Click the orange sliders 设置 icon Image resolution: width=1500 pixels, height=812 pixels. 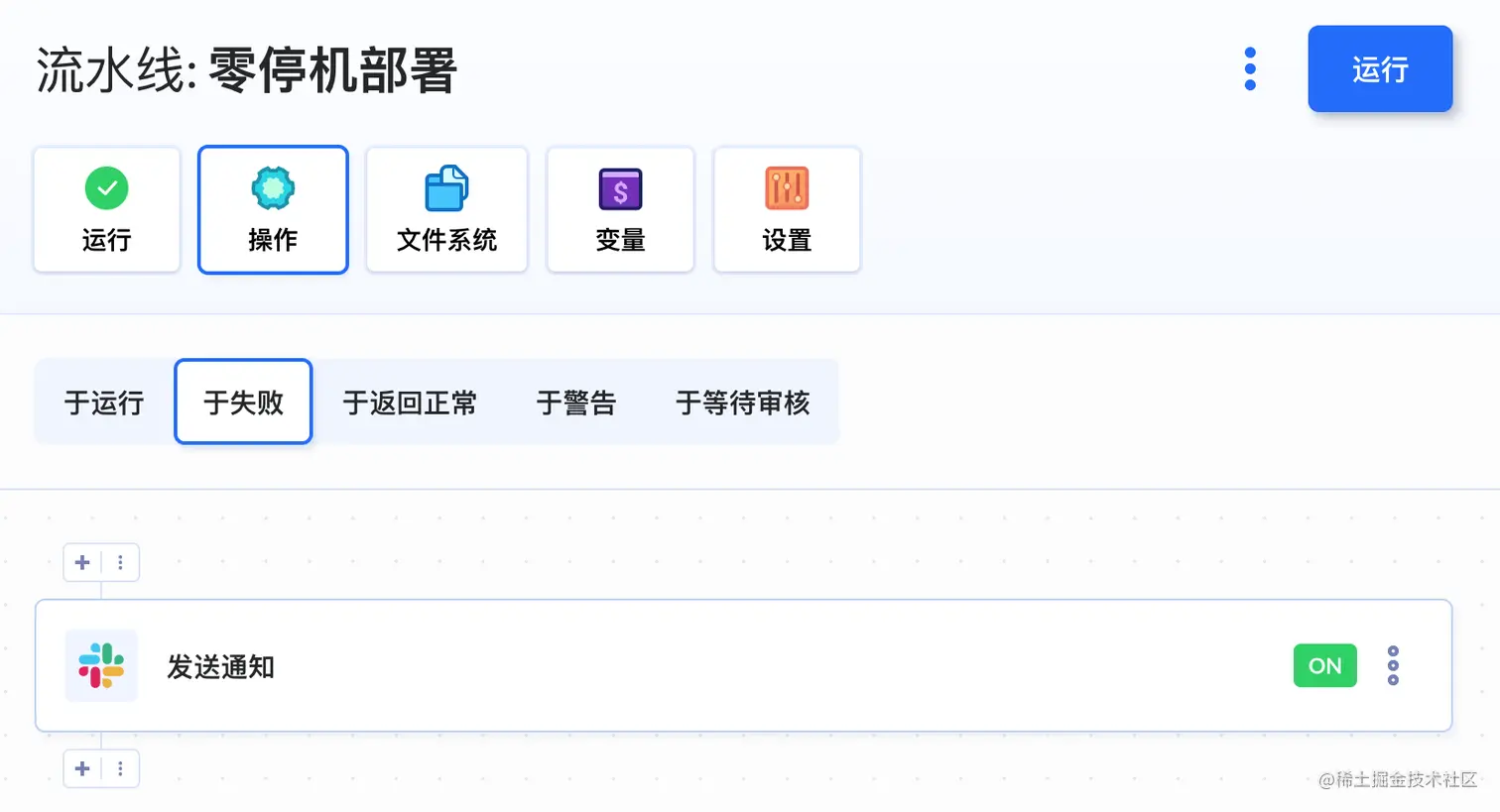tap(787, 188)
